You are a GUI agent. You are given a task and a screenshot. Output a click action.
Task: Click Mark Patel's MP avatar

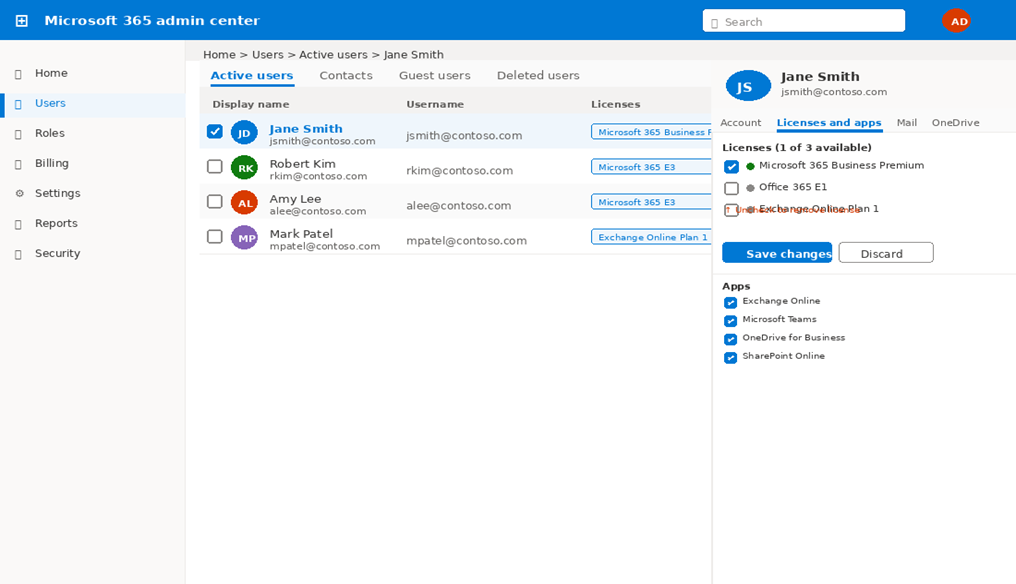tap(244, 238)
